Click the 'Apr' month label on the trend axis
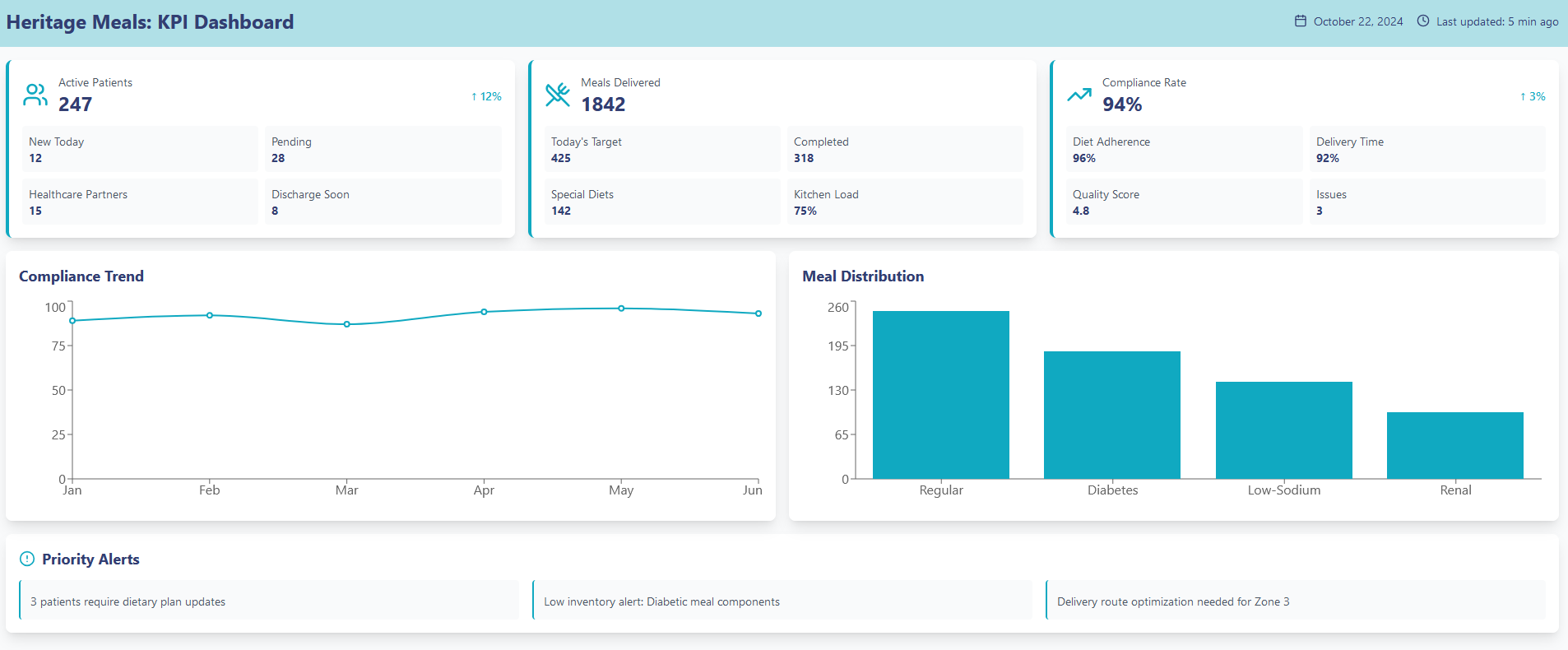Screen dimensions: 1568x650 484,490
